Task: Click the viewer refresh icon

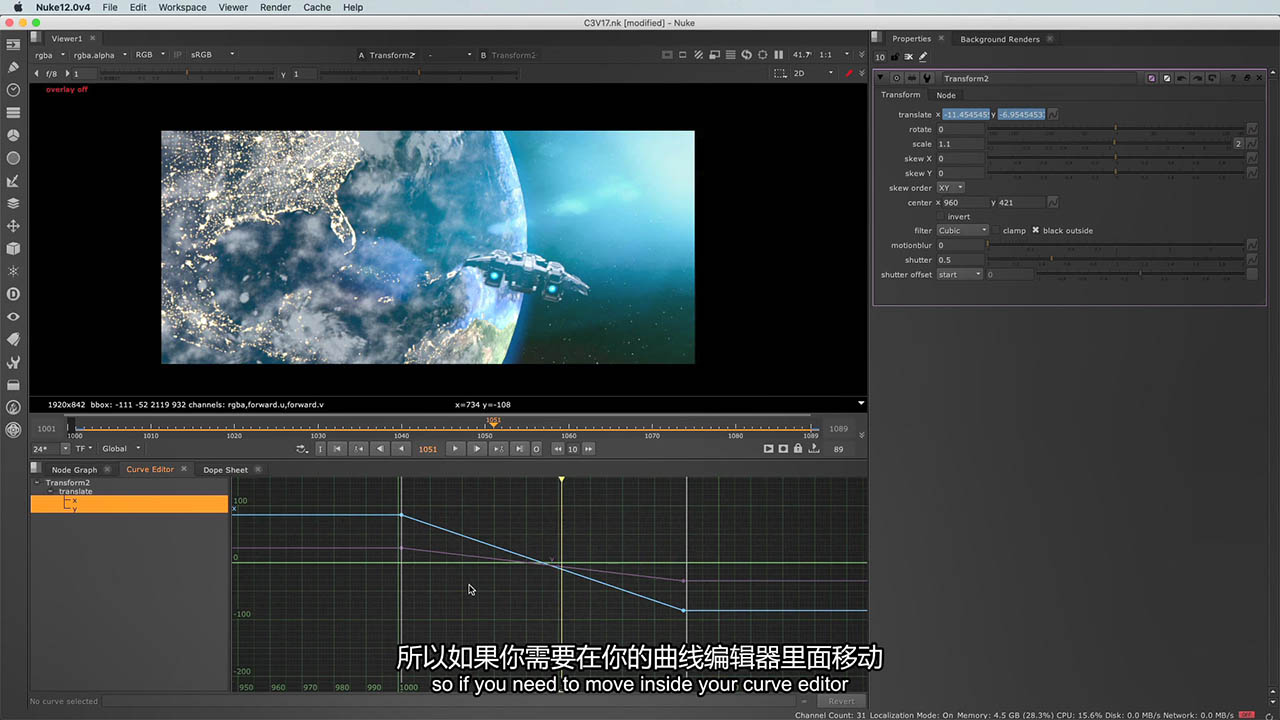Action: pyautogui.click(x=746, y=54)
